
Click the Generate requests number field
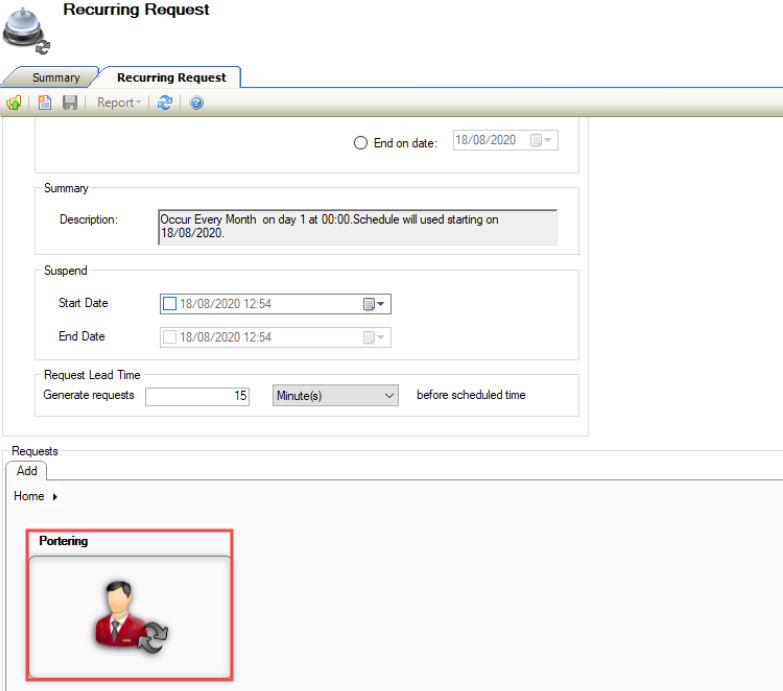tap(197, 396)
